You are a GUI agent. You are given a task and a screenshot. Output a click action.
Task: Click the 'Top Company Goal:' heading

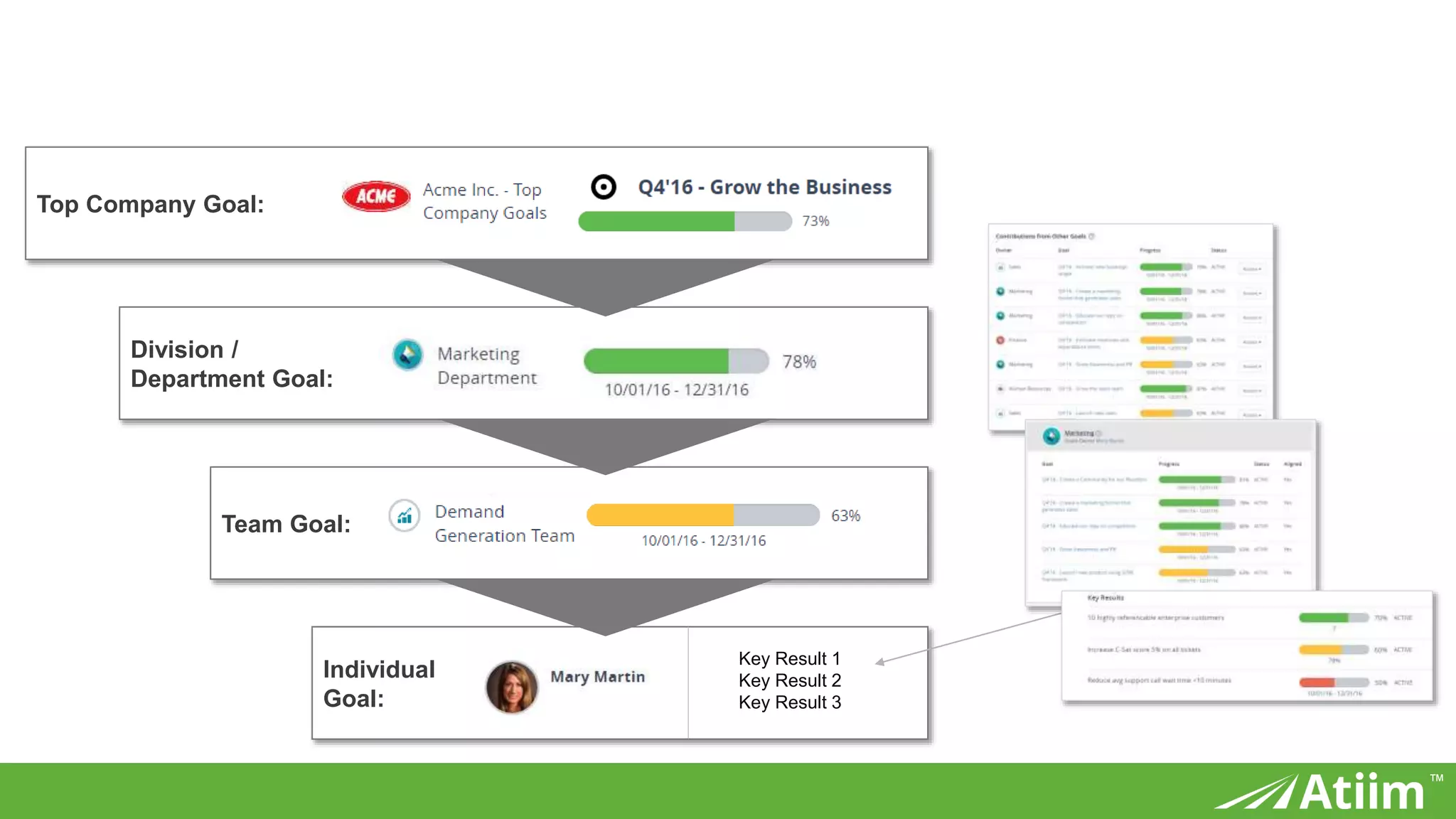coord(151,204)
